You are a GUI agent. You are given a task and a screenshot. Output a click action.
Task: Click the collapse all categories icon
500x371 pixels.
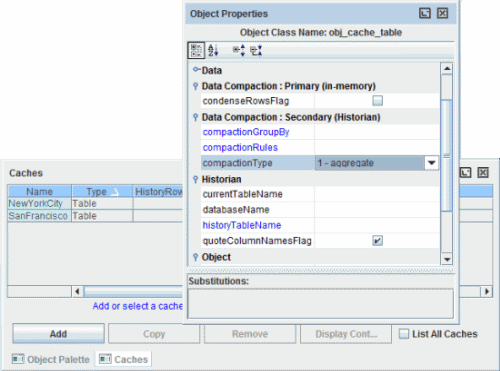(256, 50)
